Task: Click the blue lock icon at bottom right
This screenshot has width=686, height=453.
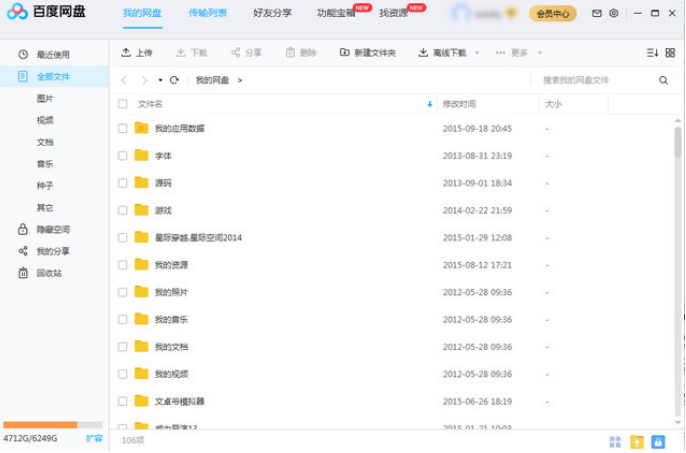Action: point(658,441)
